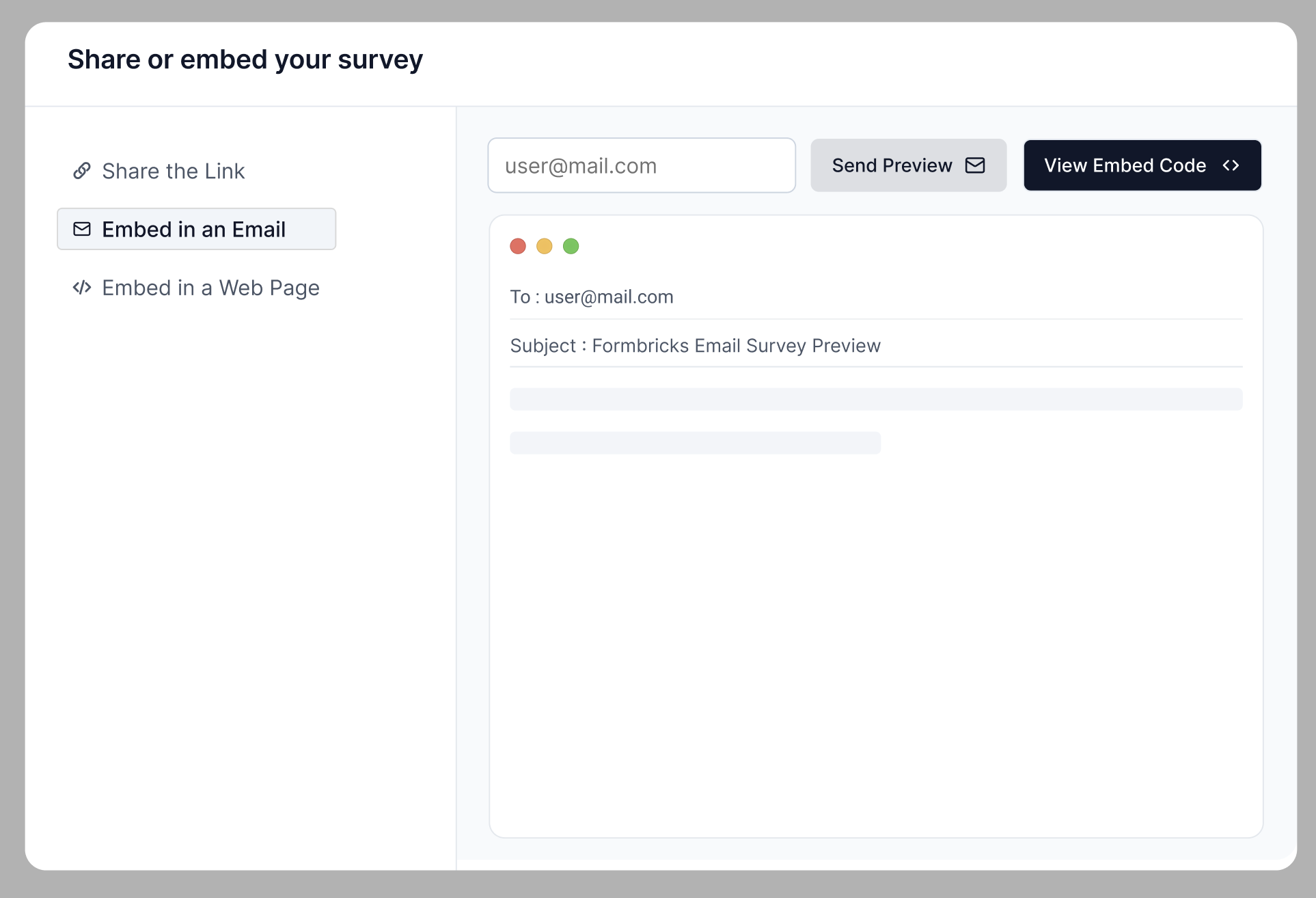This screenshot has width=1316, height=898.
Task: Click the Formbricks Email Survey Preview subject line
Action: (695, 345)
